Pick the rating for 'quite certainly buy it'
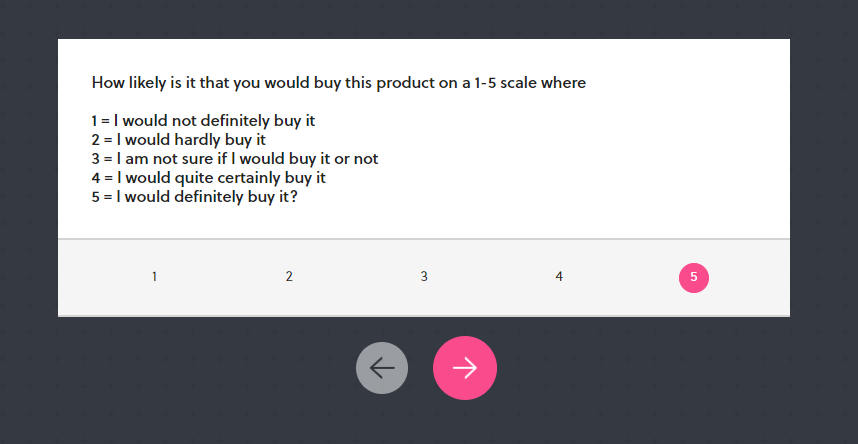This screenshot has width=858, height=444. click(559, 277)
